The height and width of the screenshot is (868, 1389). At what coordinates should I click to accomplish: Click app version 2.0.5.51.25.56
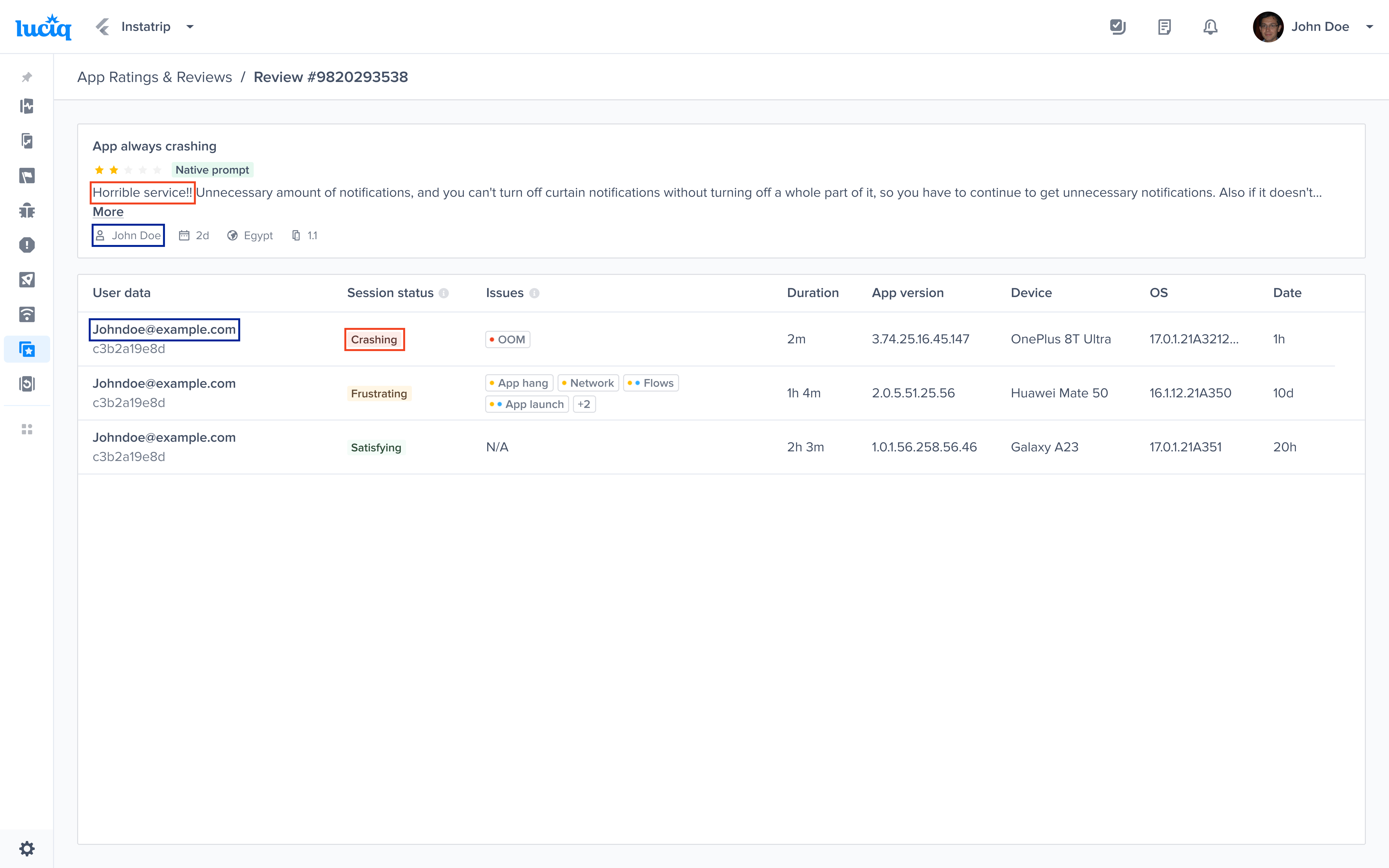pyautogui.click(x=913, y=393)
